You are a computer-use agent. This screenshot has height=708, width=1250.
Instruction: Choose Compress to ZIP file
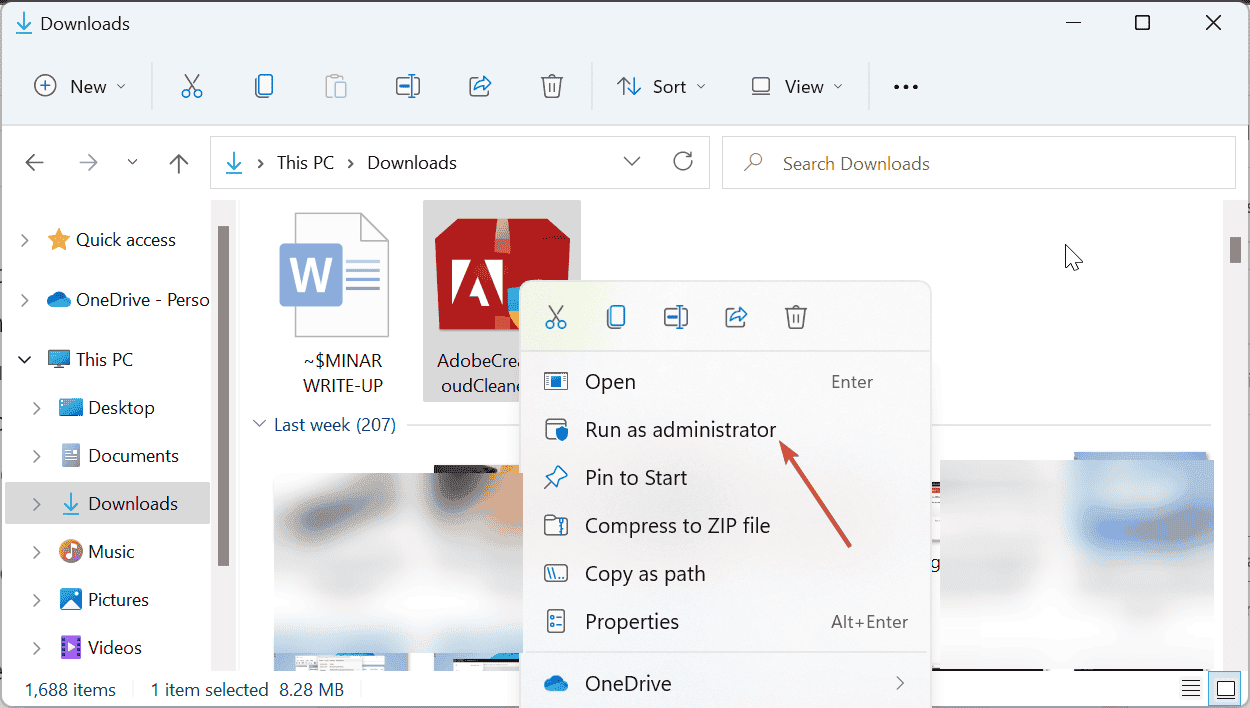(x=677, y=525)
